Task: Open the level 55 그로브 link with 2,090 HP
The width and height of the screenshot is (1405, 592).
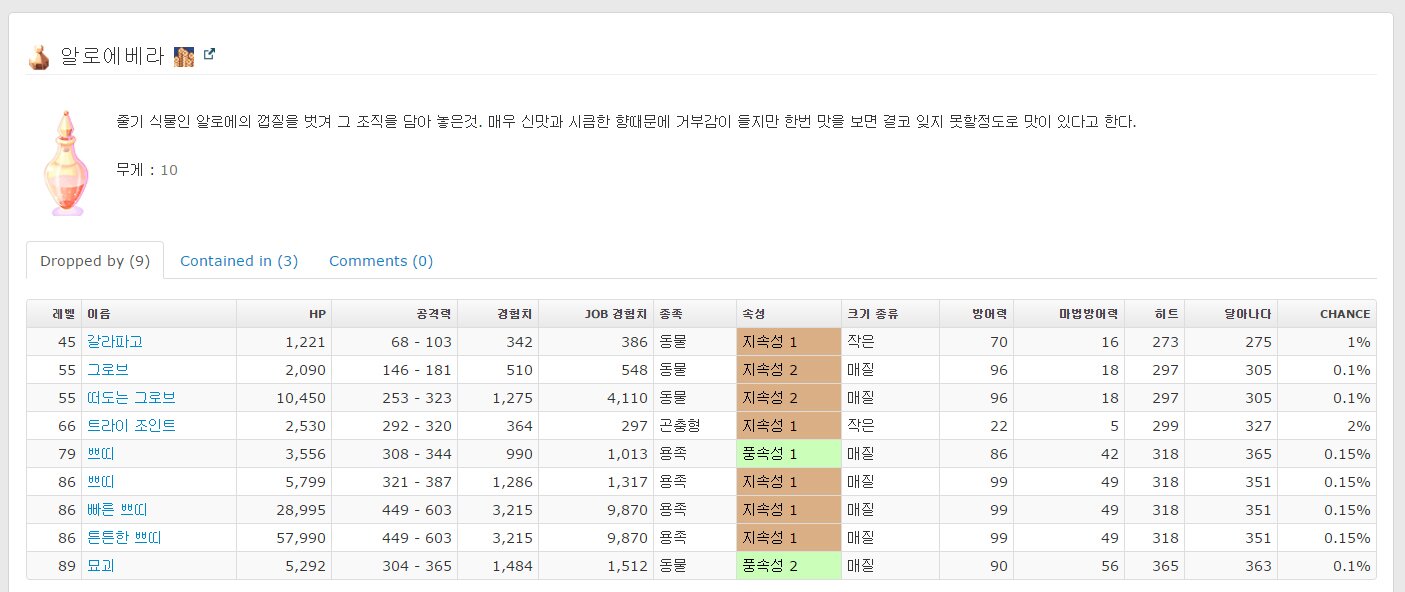Action: [x=107, y=370]
